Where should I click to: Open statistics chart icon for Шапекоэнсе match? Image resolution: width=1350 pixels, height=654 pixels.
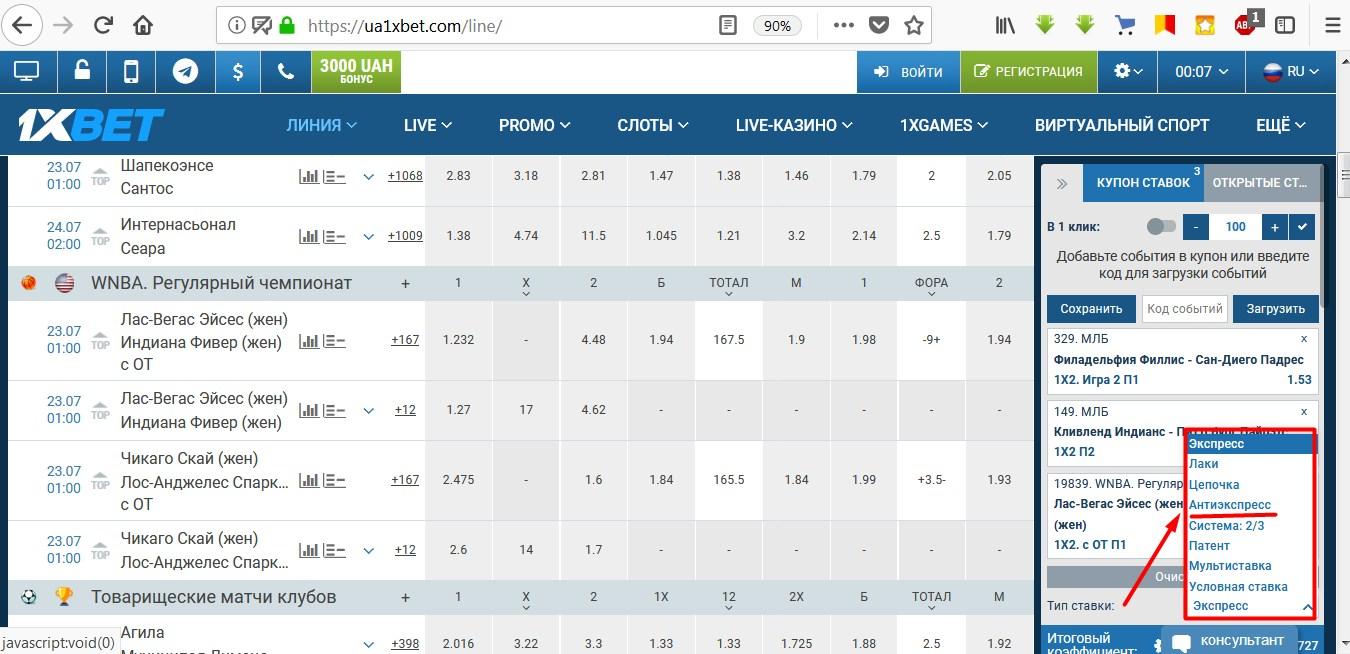[309, 177]
